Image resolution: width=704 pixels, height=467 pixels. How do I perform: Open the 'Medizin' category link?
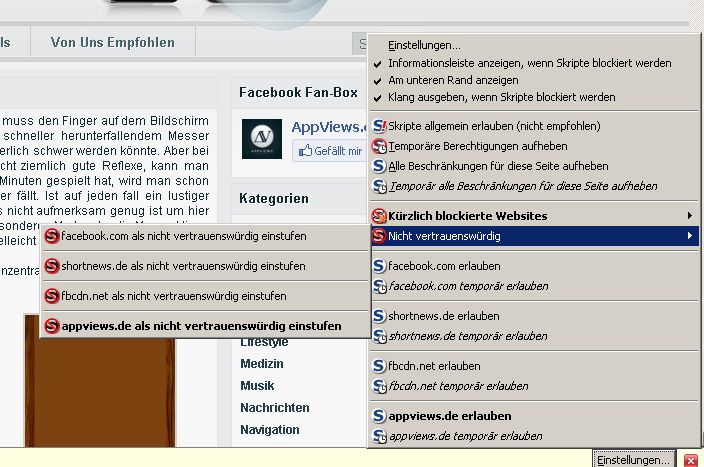point(262,364)
